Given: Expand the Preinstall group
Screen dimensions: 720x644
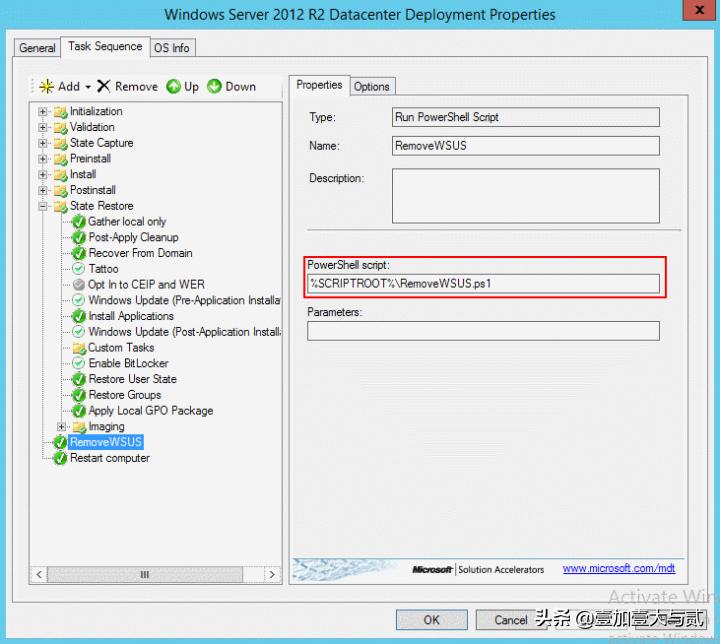Looking at the screenshot, I should click(x=43, y=159).
